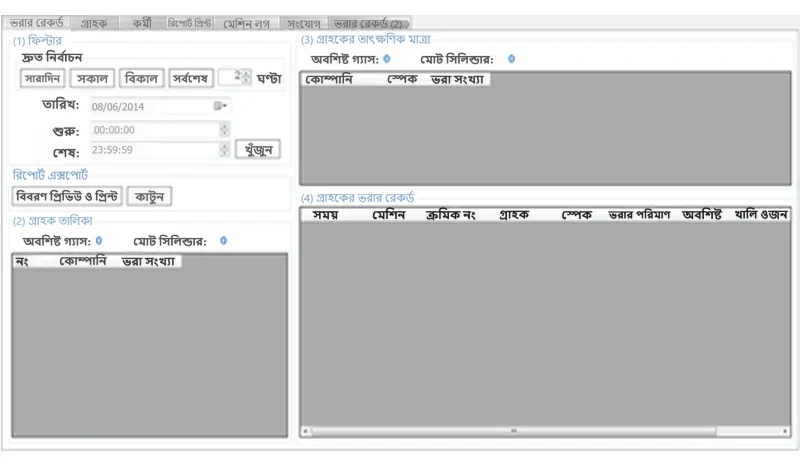Click the শেষ time spinner arrows

pos(224,150)
